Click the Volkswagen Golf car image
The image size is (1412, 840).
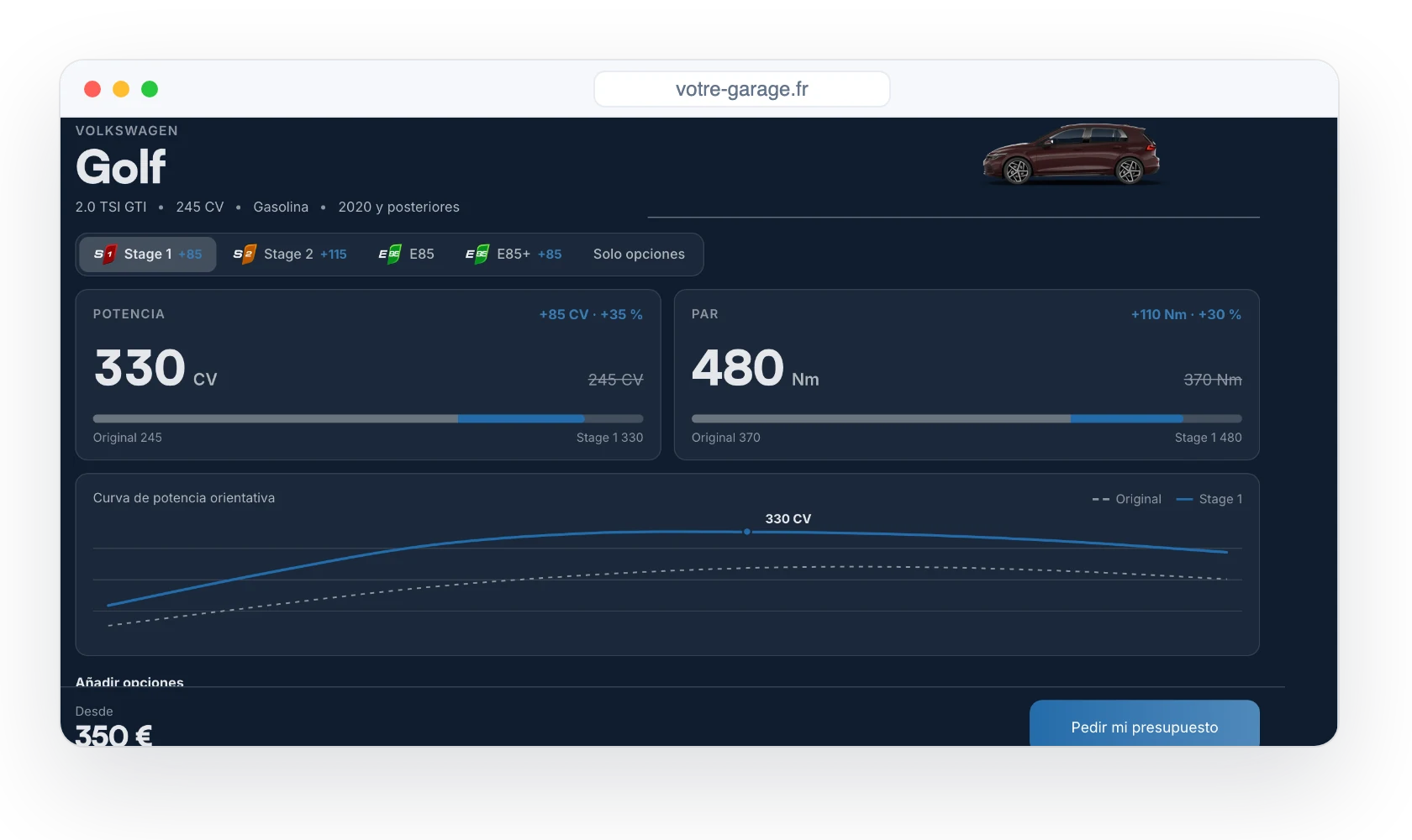point(1072,155)
